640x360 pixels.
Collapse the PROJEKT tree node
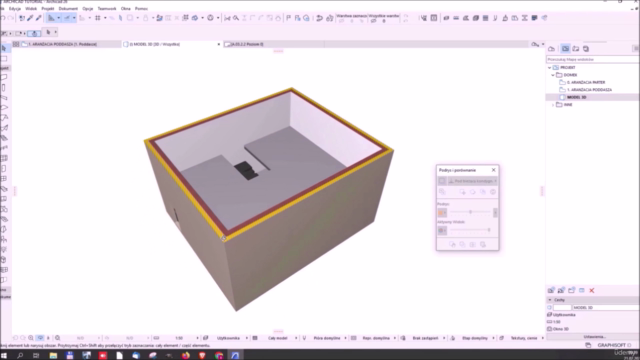[549, 67]
